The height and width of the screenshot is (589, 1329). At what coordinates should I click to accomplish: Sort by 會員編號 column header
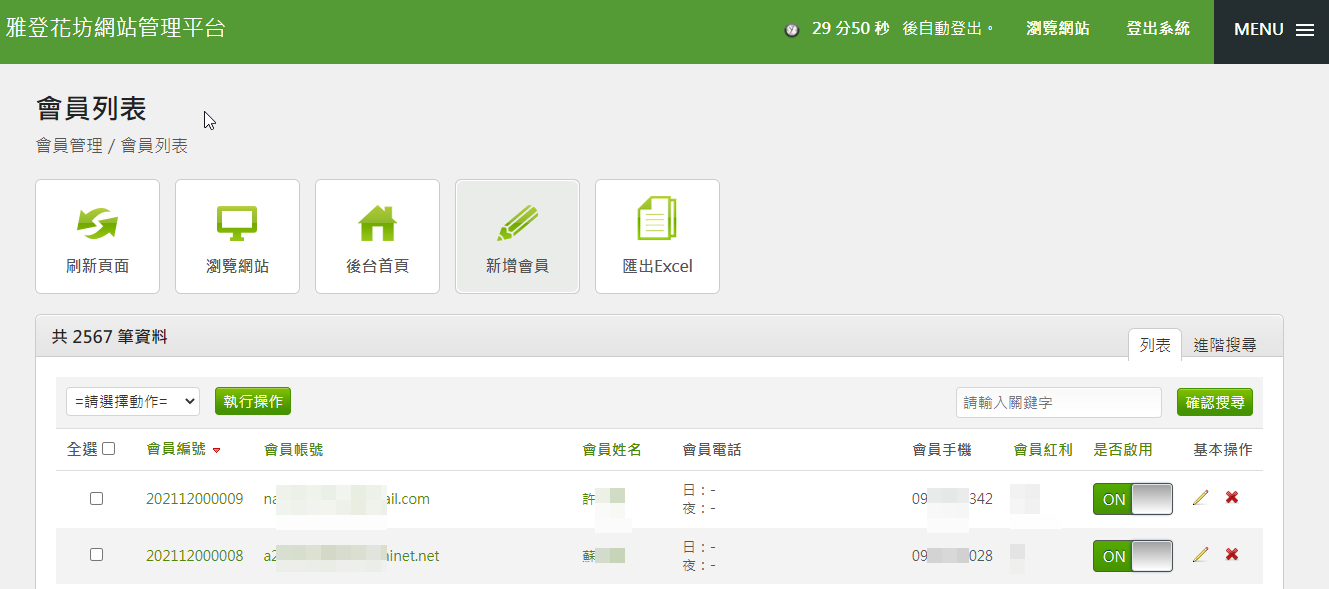pos(176,449)
